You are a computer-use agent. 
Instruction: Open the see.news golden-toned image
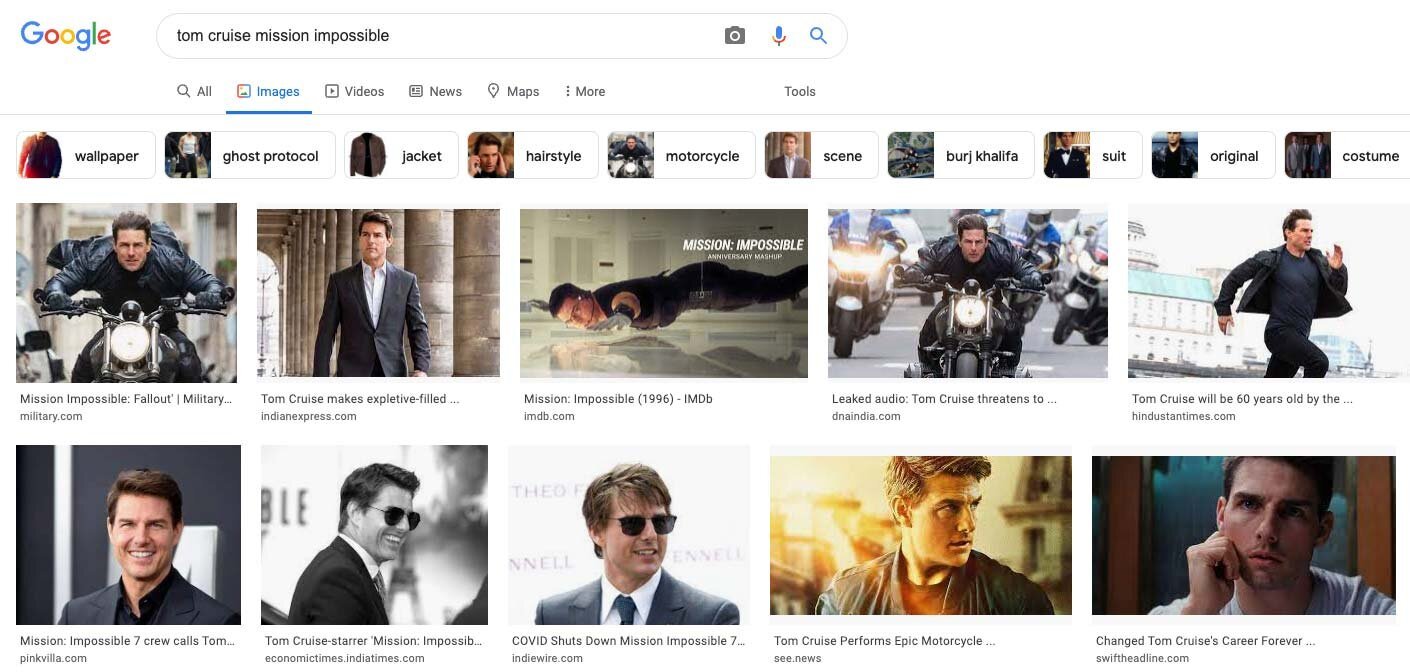[921, 535]
